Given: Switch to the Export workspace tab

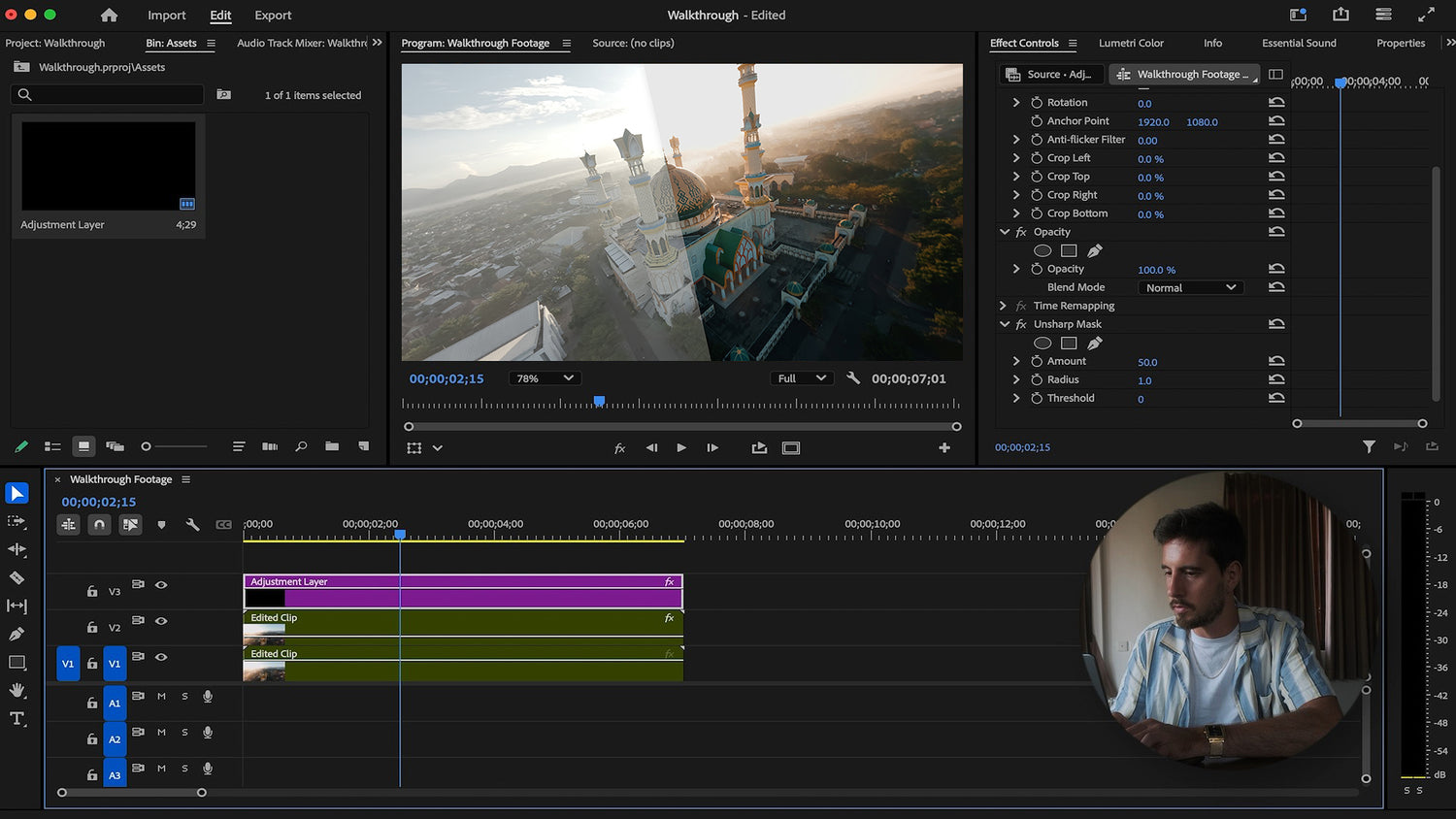Looking at the screenshot, I should (273, 16).
